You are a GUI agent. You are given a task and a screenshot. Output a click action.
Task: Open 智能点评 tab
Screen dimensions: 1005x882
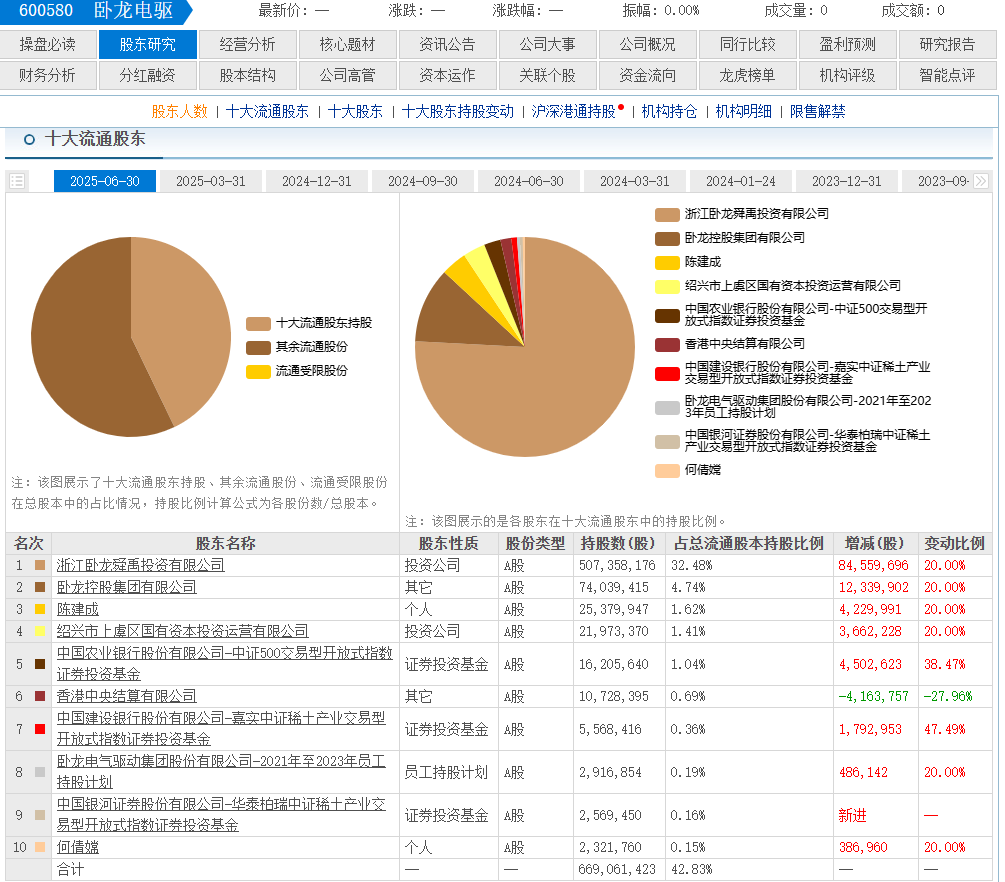click(x=948, y=75)
